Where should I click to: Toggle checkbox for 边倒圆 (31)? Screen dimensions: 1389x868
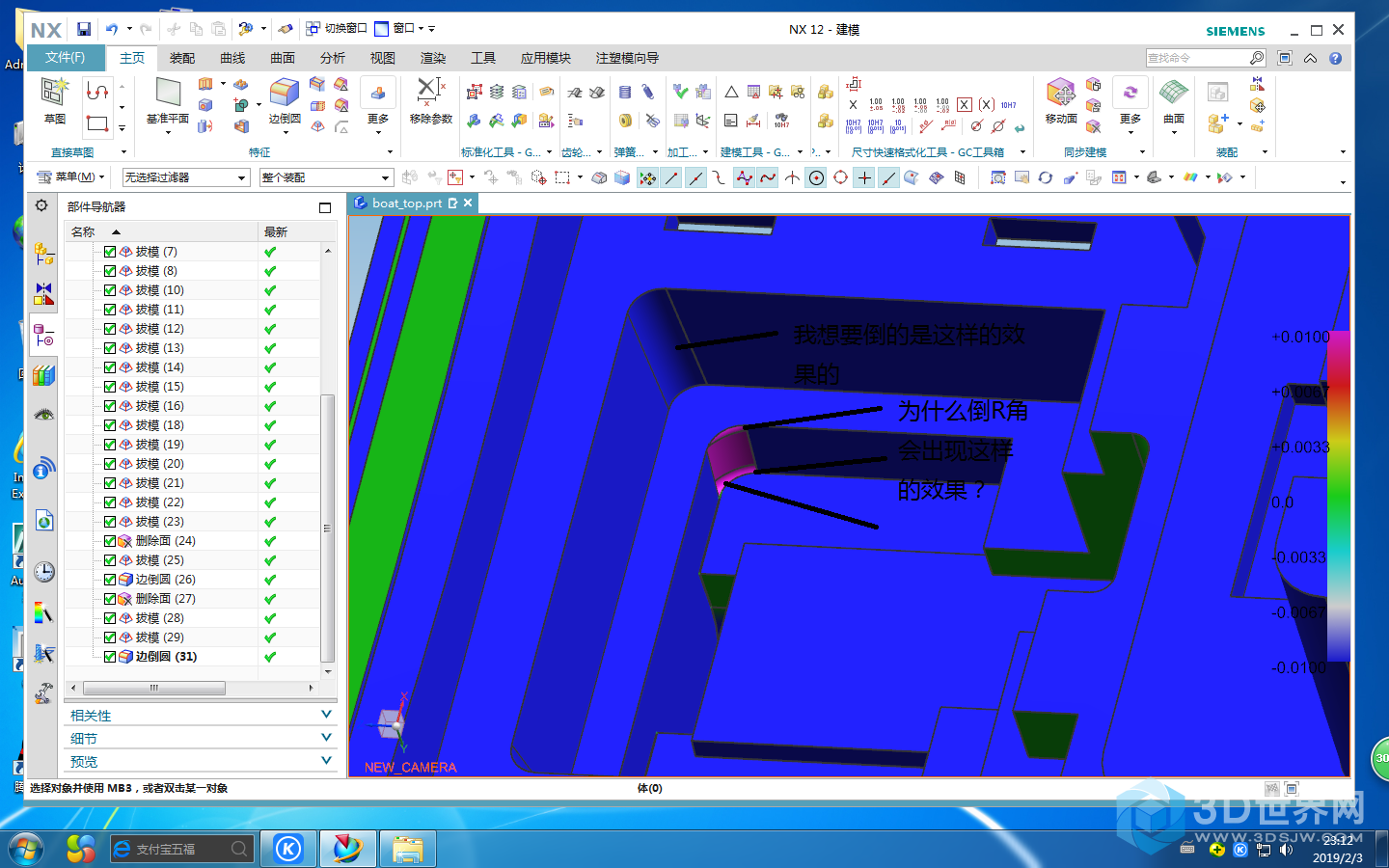[x=110, y=657]
